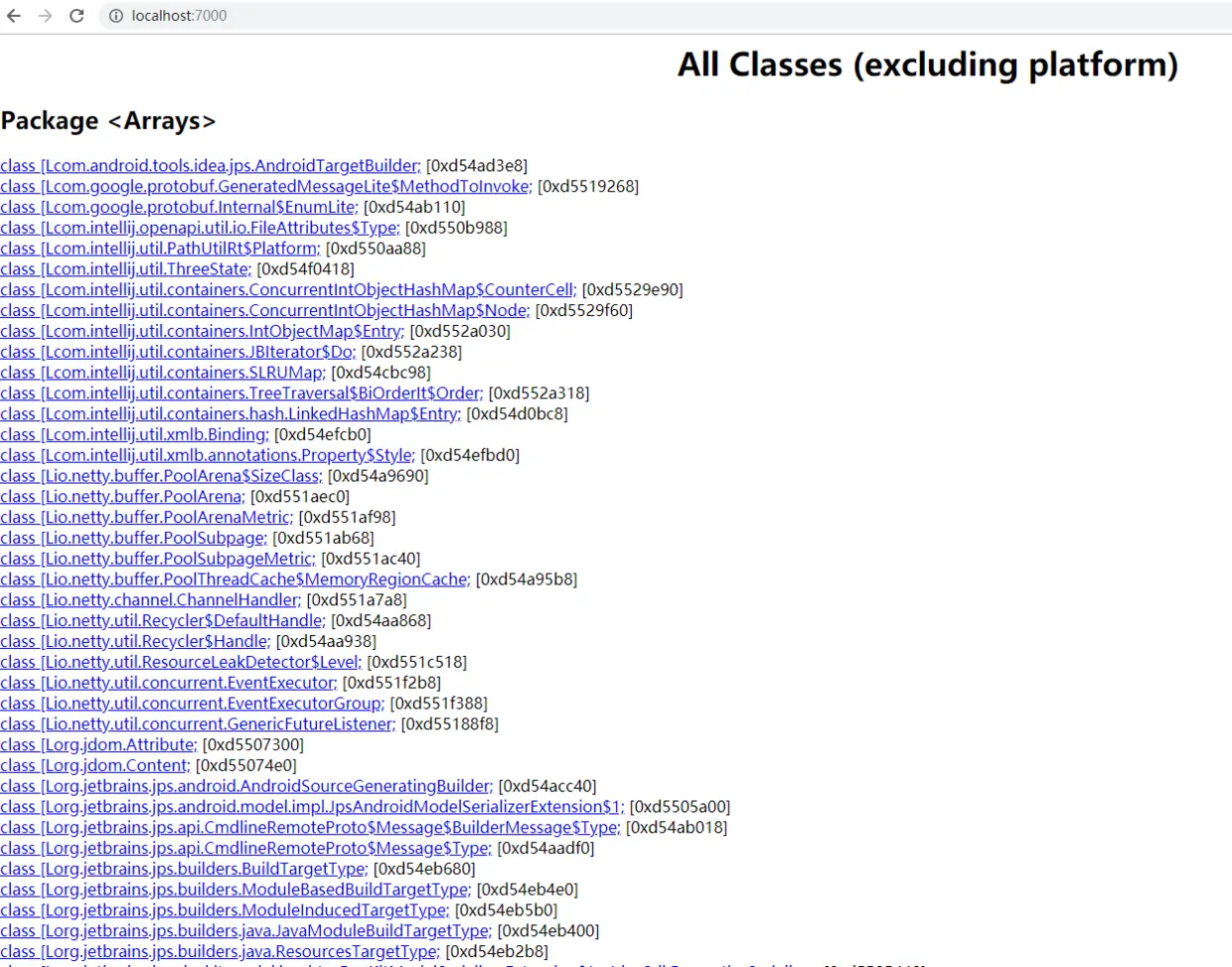The image size is (1232, 967).
Task: Open PoolThreadCache$MemoryRegionCache link
Action: pyautogui.click(x=235, y=579)
